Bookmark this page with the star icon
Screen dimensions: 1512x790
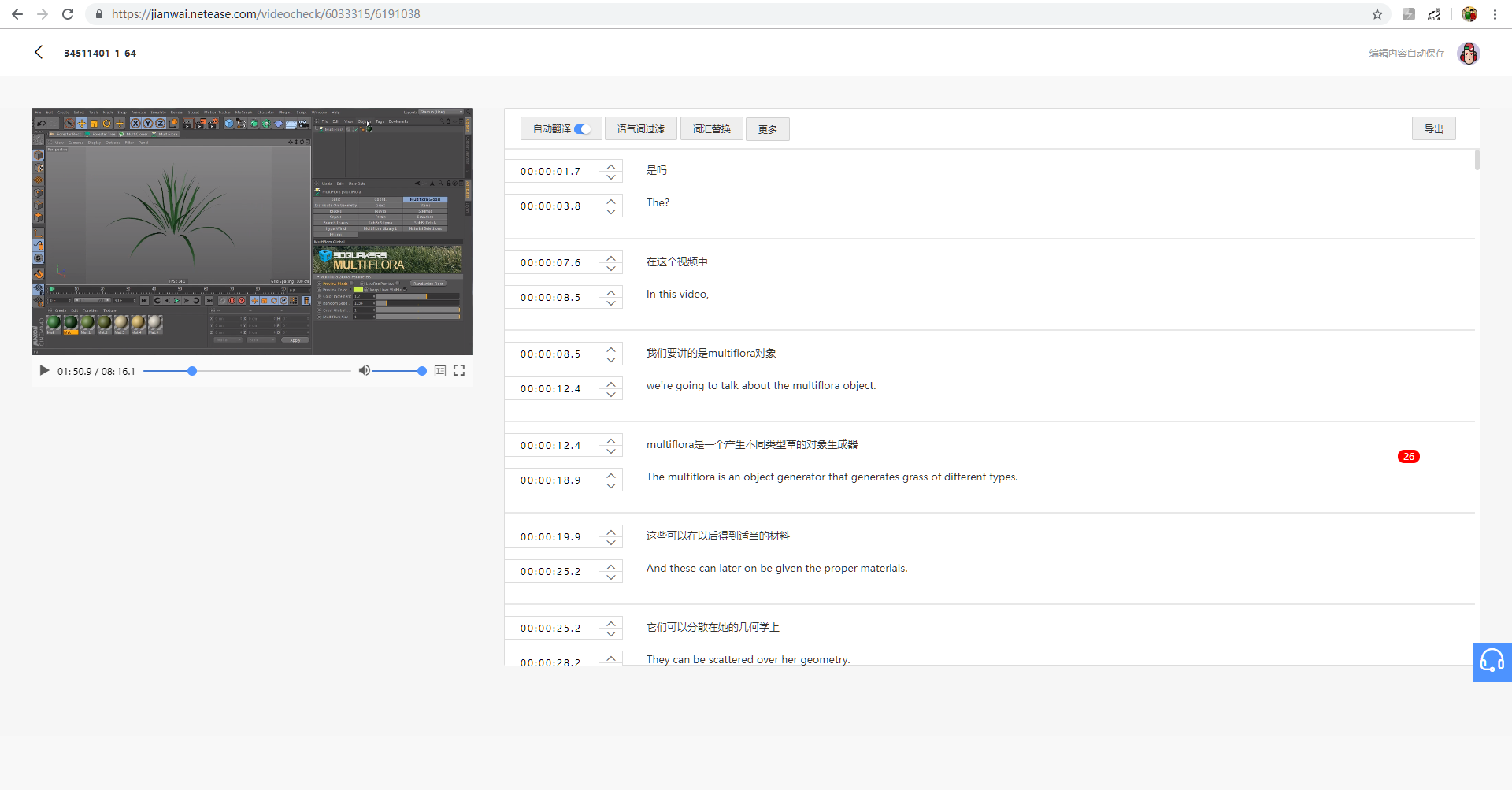[1377, 14]
